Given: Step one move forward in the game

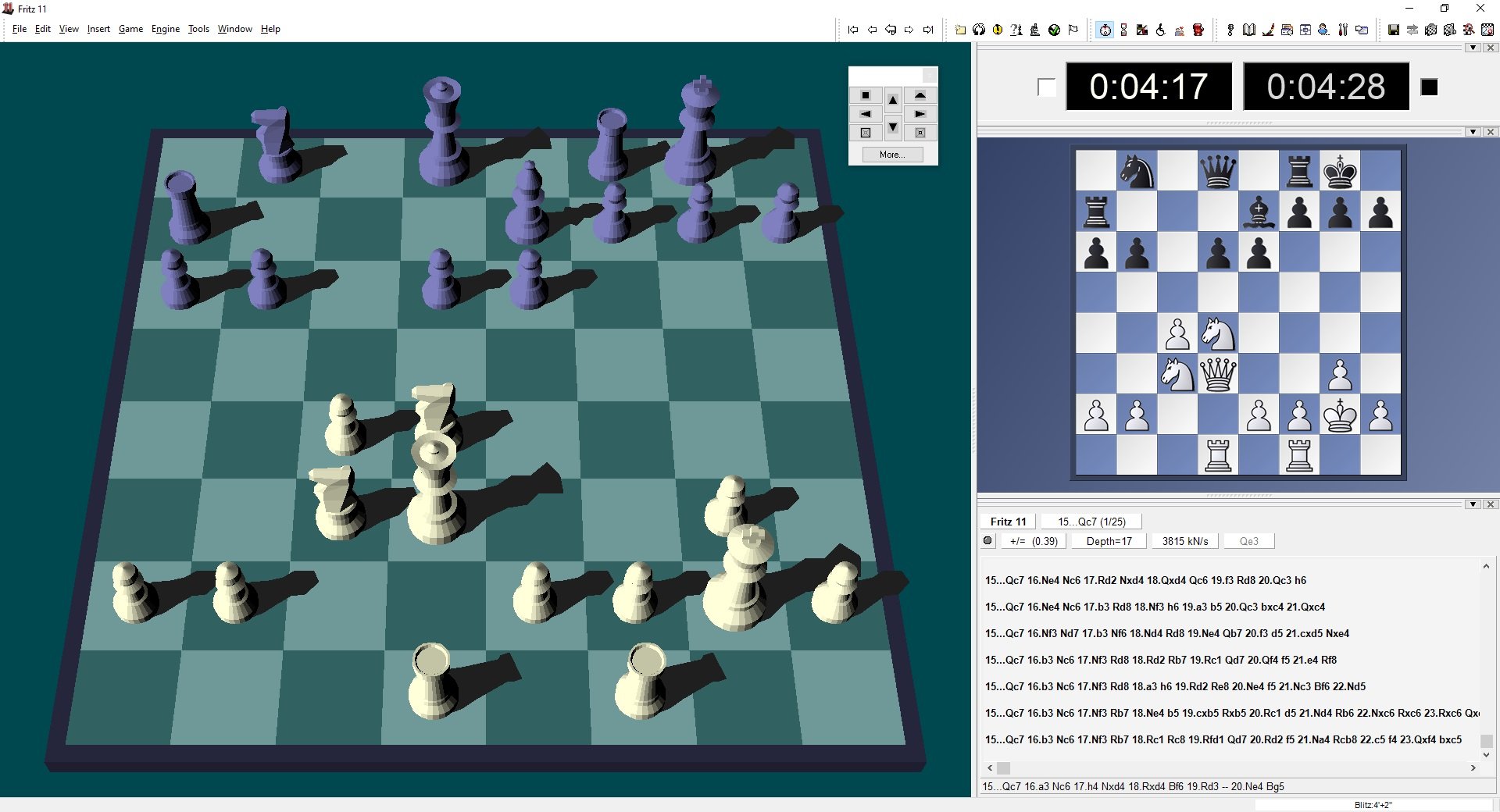Looking at the screenshot, I should (909, 30).
